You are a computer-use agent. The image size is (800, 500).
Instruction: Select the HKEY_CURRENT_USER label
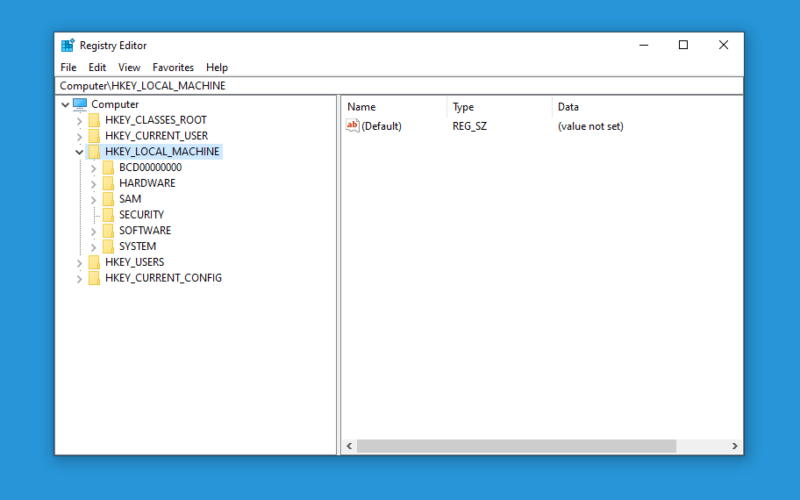point(156,136)
